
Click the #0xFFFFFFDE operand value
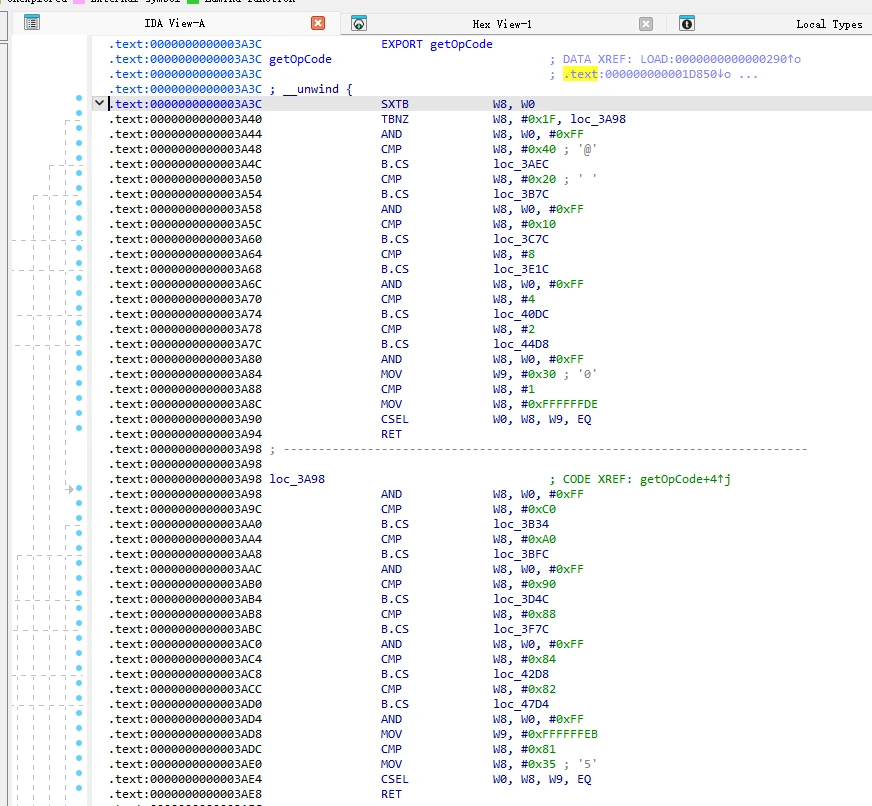point(559,404)
